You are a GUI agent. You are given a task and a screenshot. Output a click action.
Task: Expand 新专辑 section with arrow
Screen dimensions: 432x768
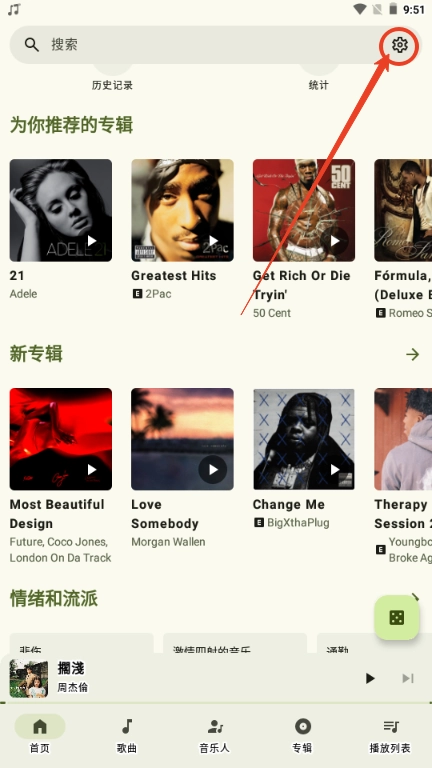click(x=412, y=354)
